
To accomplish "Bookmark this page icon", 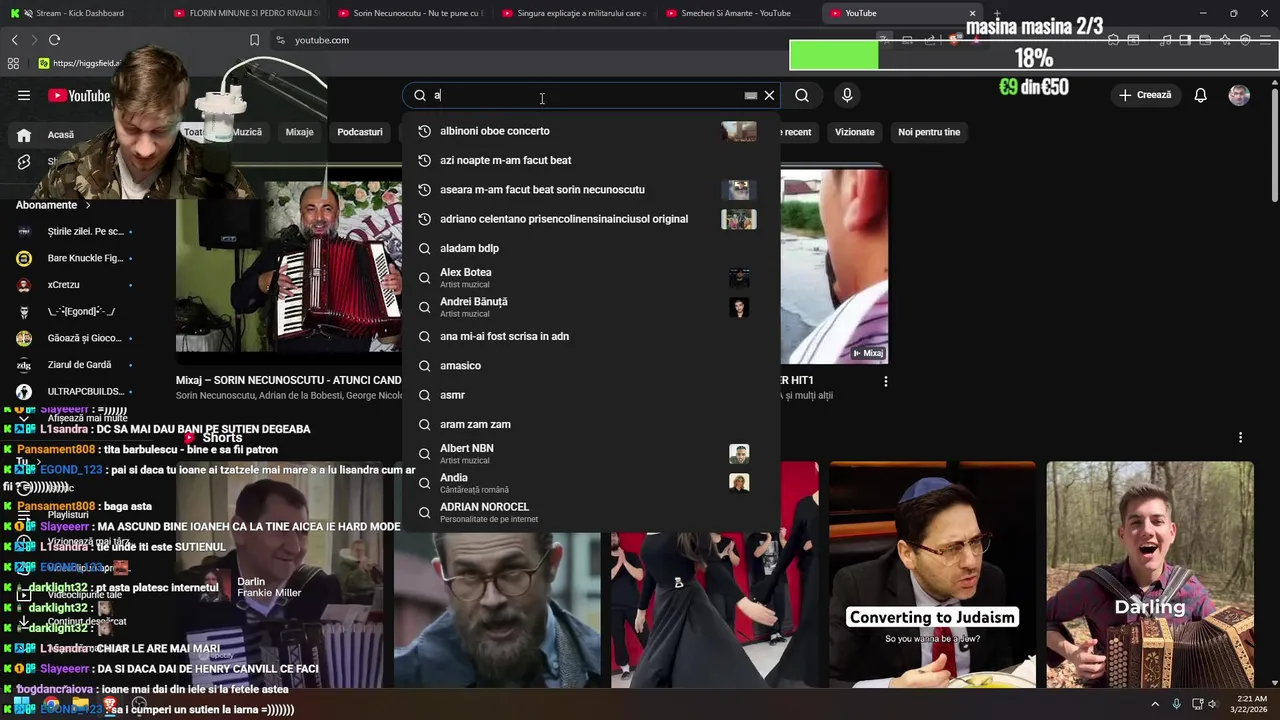I will click(x=254, y=40).
